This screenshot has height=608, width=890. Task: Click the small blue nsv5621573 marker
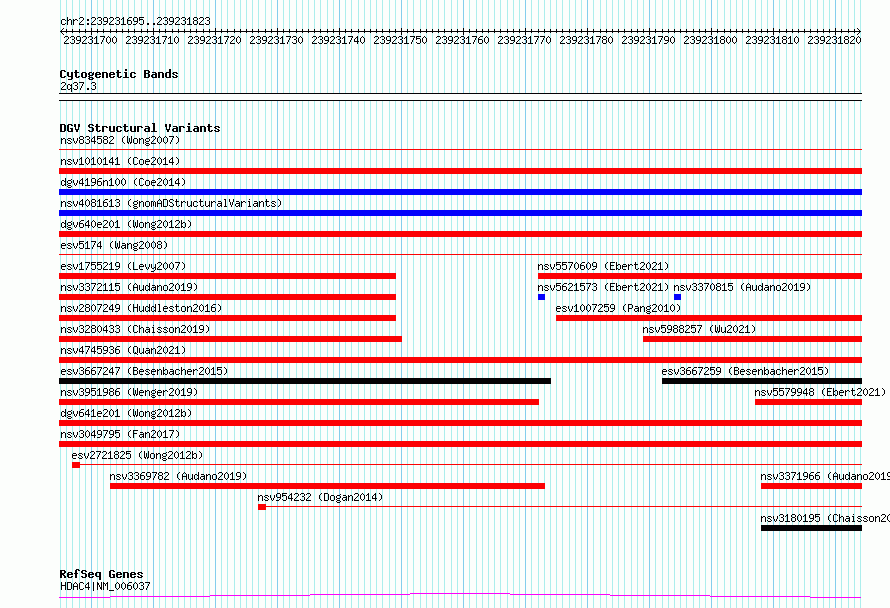pos(541,297)
